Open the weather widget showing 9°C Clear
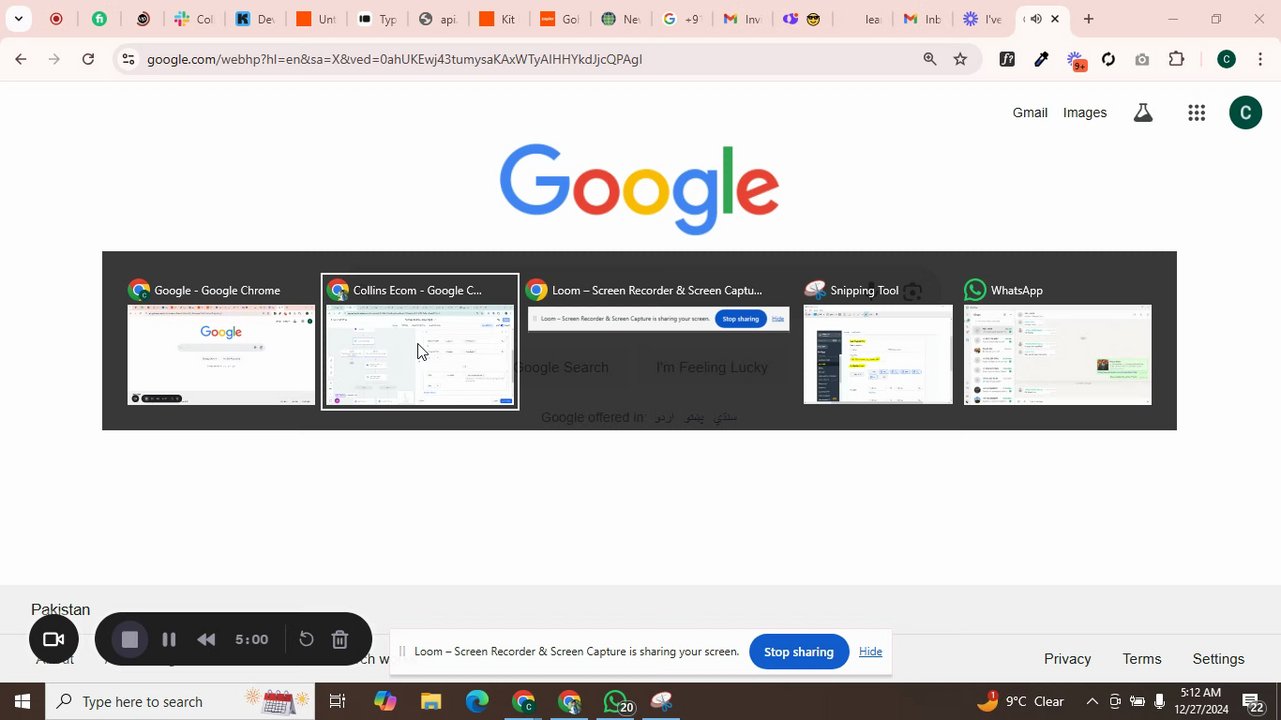Screen dimensions: 1281x720 click(1020, 702)
